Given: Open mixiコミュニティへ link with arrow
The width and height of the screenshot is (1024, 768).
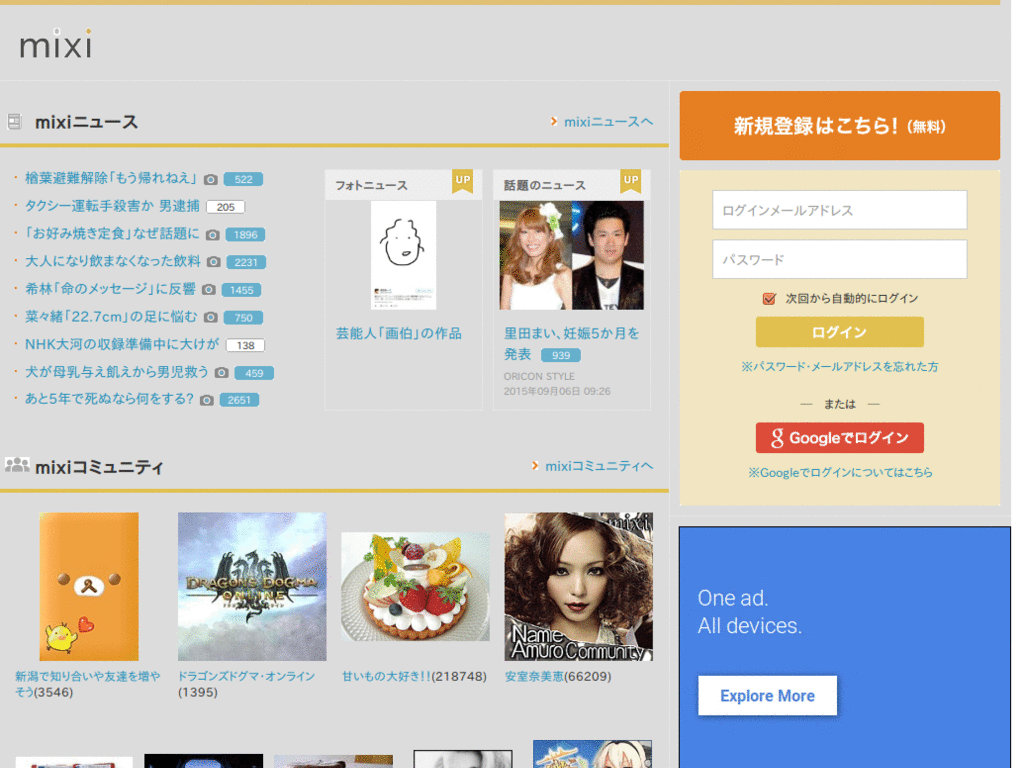Looking at the screenshot, I should coord(592,466).
